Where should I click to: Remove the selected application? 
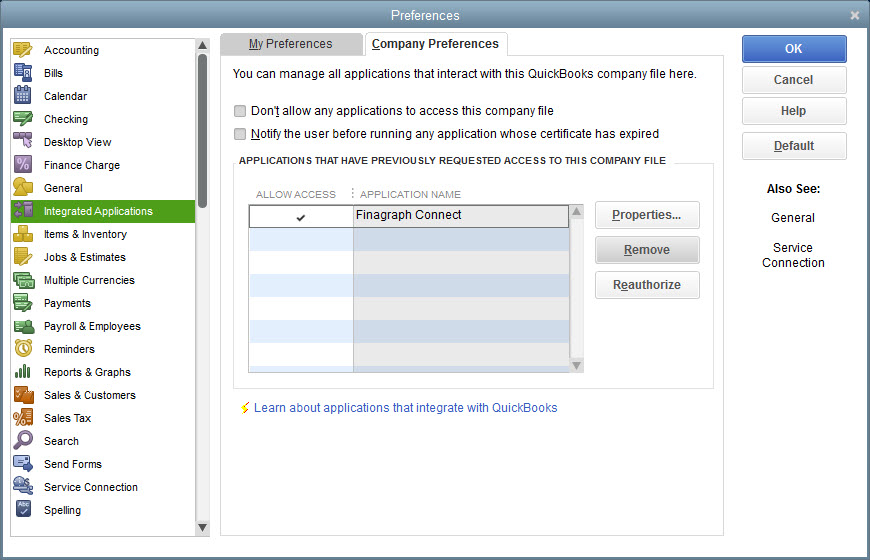point(647,250)
